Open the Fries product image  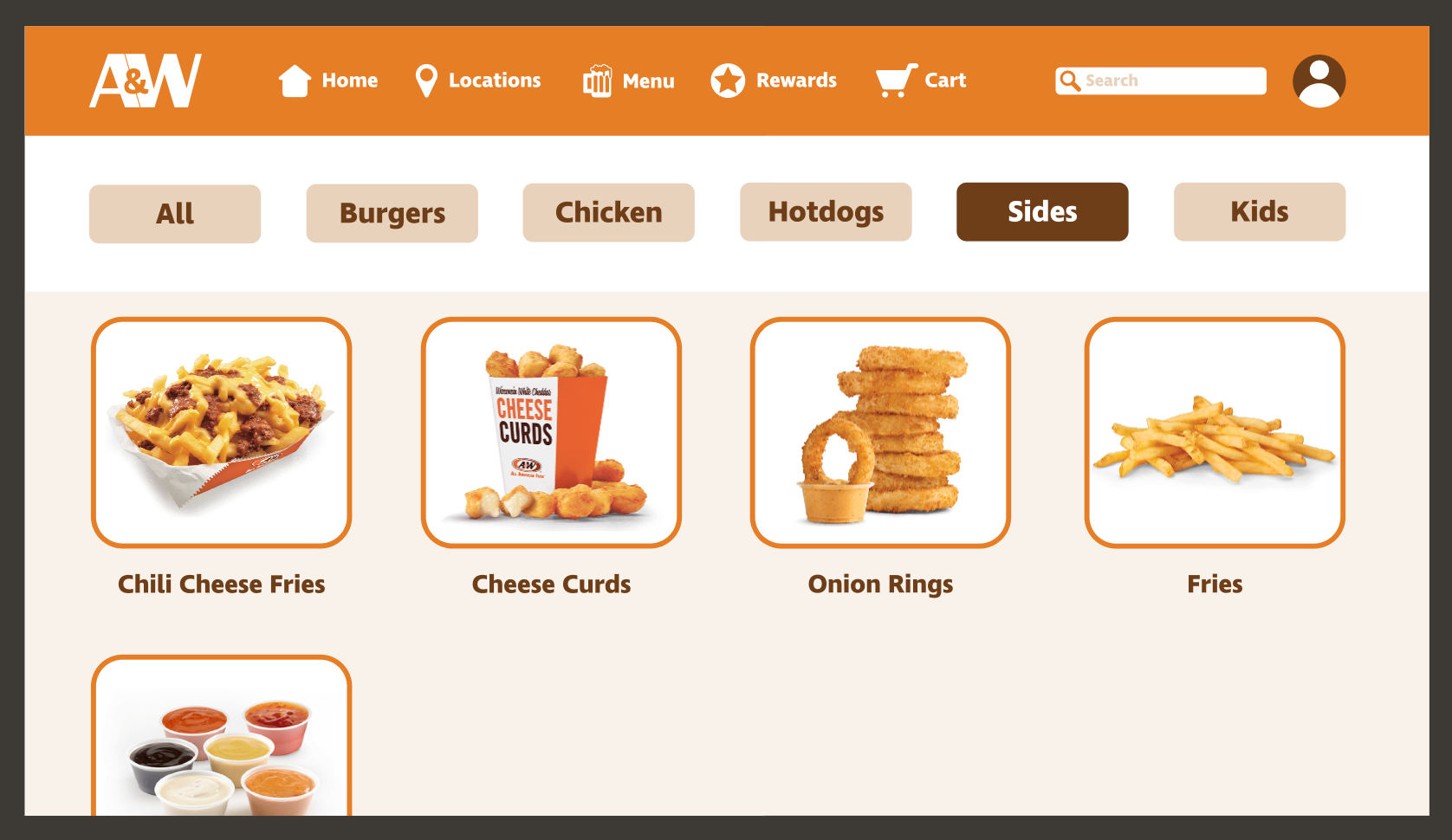(x=1215, y=432)
